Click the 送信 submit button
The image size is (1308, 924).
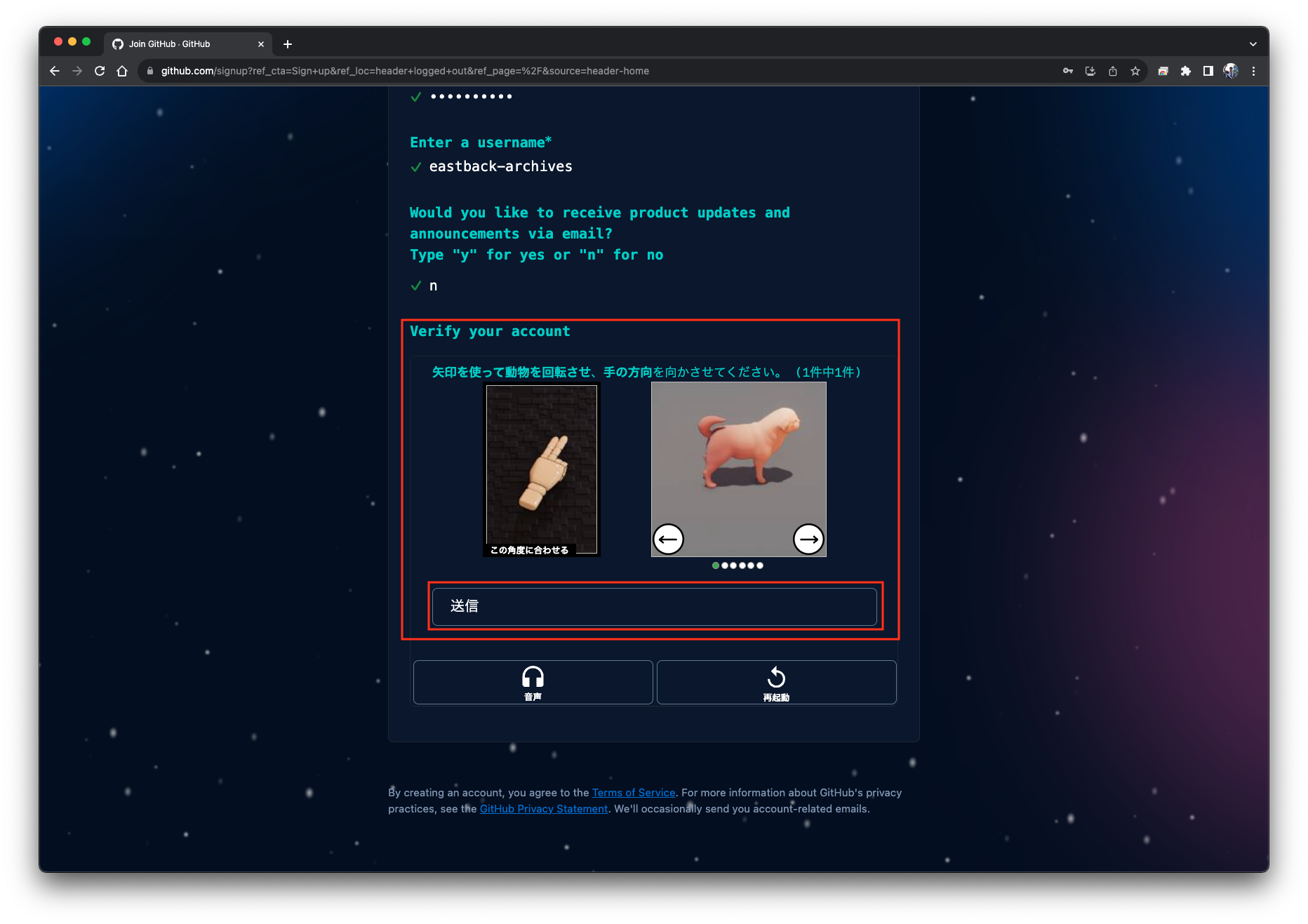tap(654, 606)
